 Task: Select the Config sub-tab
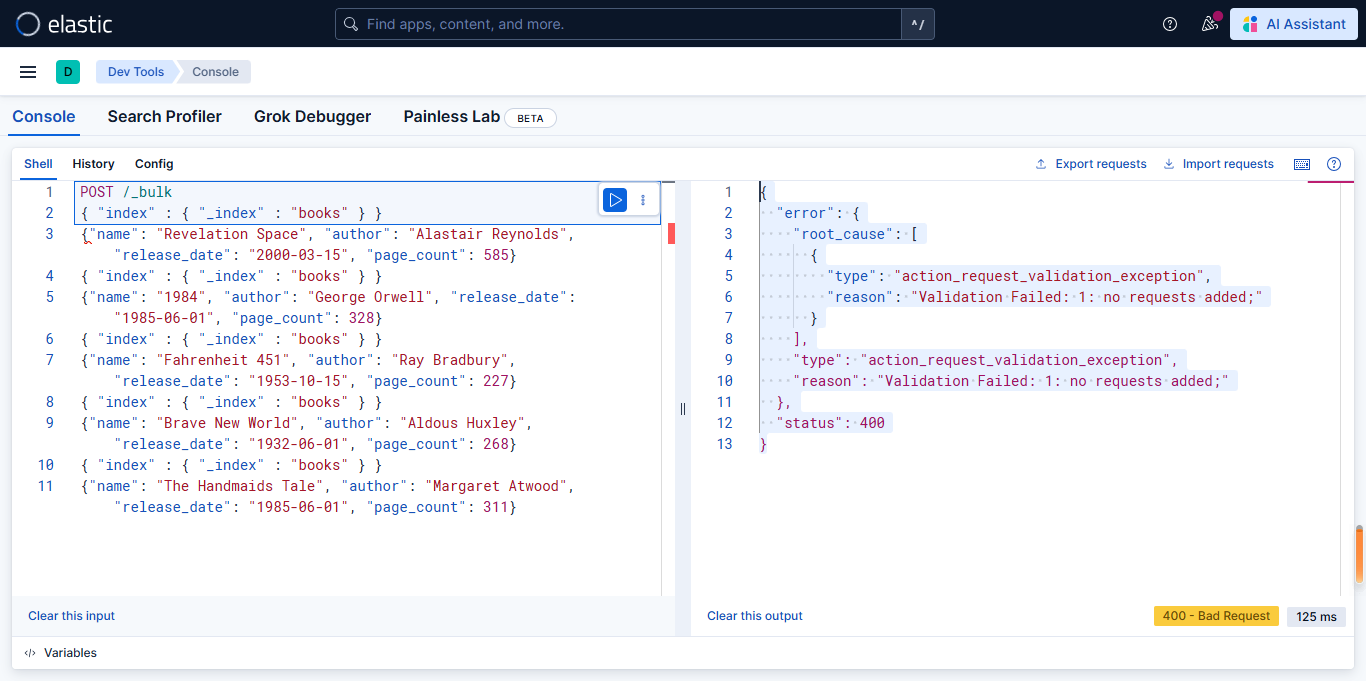(154, 164)
